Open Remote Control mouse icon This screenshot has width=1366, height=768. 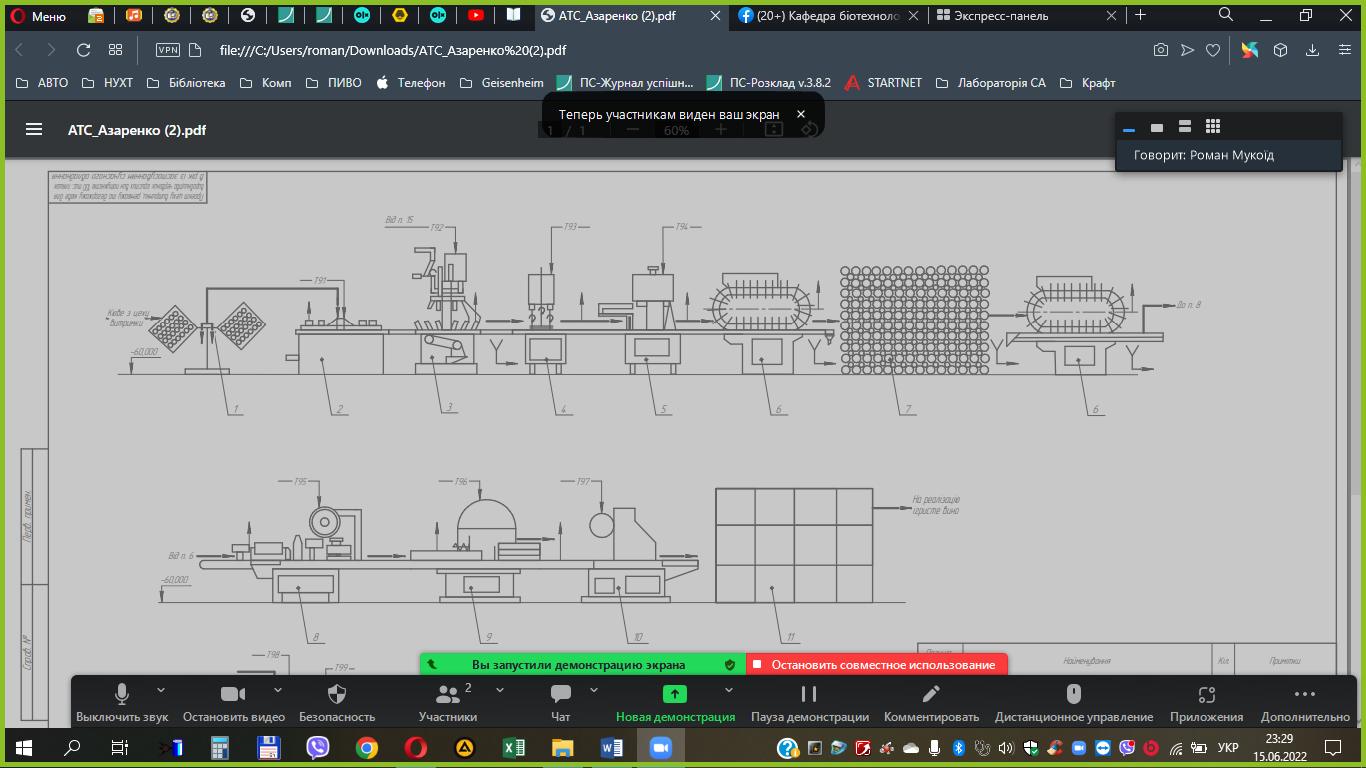click(x=1073, y=694)
